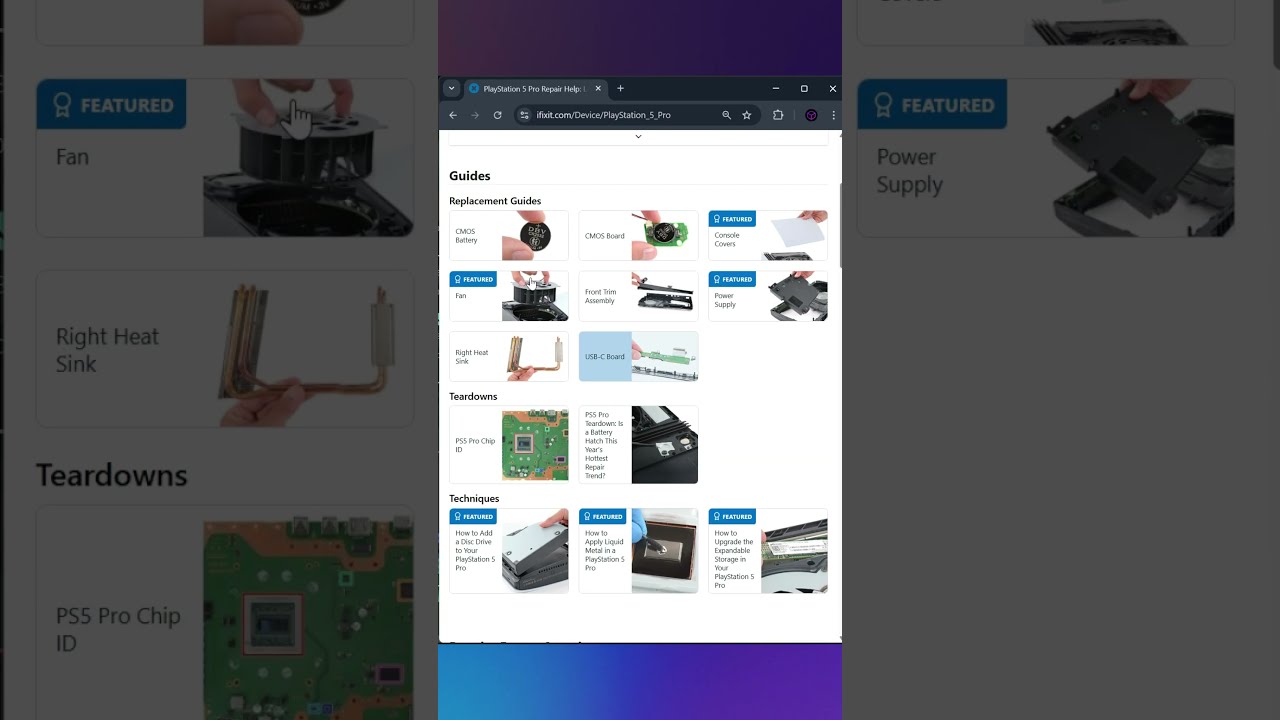The height and width of the screenshot is (720, 1280).
Task: Go back to the previous page
Action: 453,115
